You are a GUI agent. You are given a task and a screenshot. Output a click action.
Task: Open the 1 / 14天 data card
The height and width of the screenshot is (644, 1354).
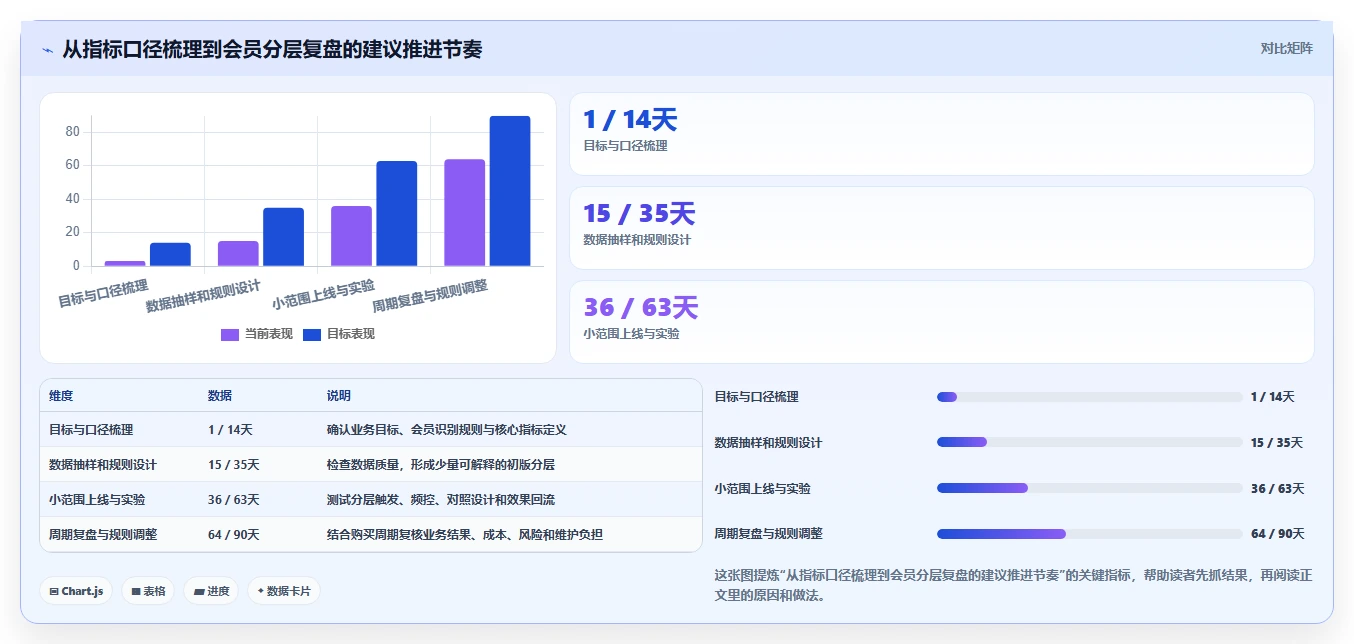(941, 134)
